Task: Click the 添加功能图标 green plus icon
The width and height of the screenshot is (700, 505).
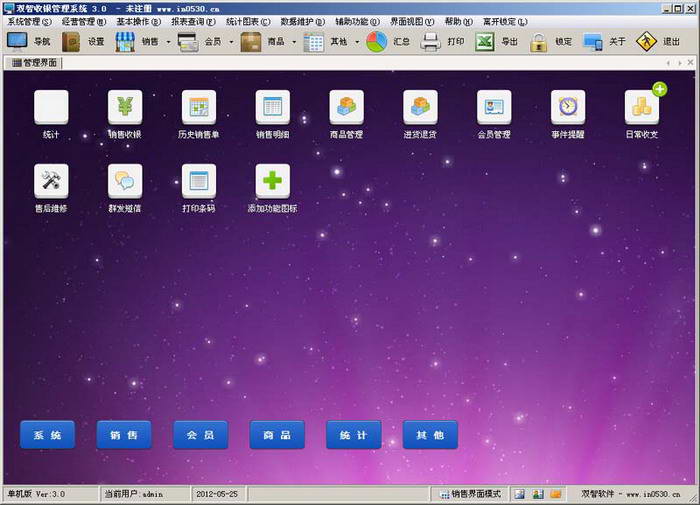Action: pos(272,181)
